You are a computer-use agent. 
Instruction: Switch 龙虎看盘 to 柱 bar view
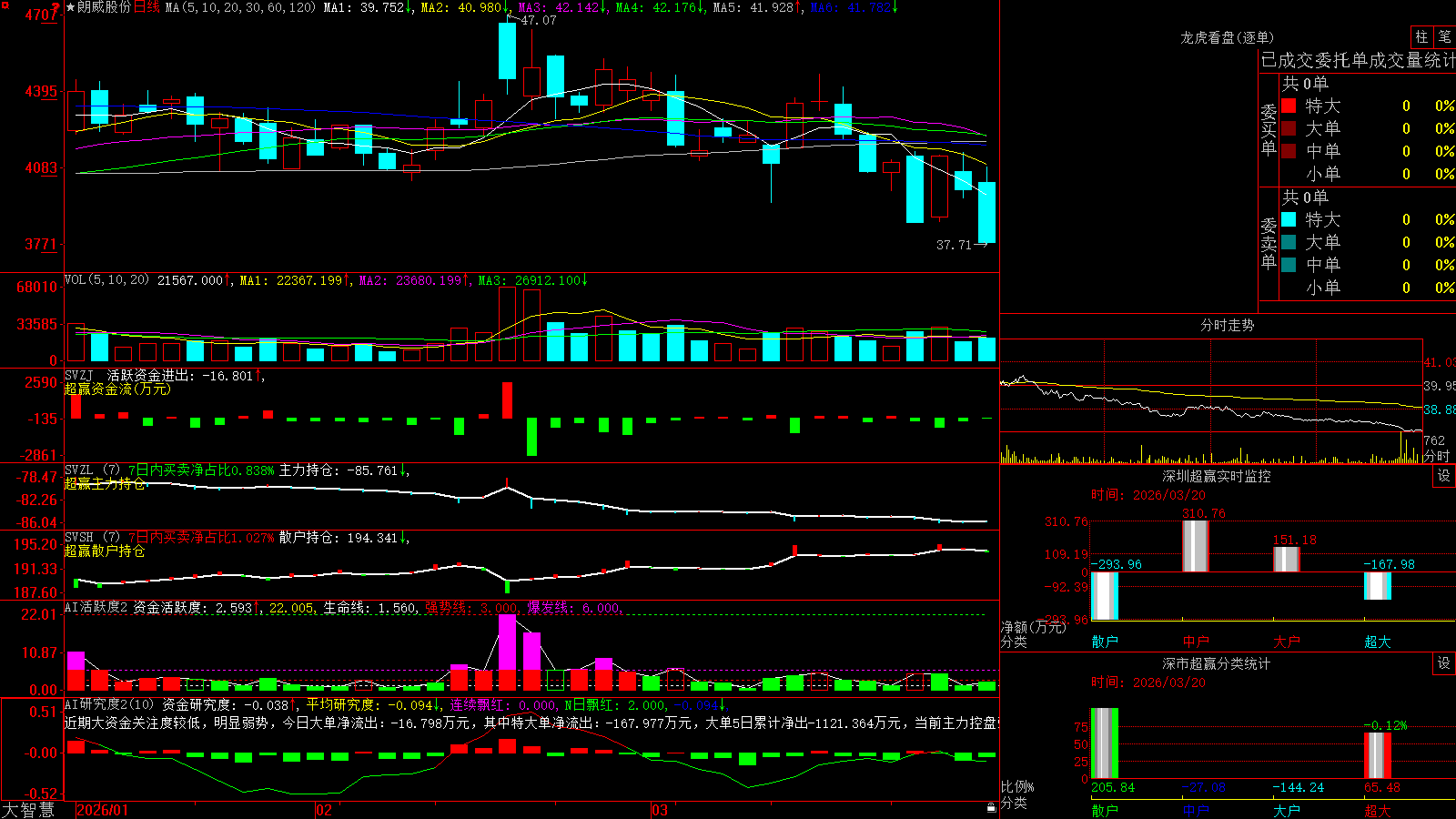click(1421, 36)
